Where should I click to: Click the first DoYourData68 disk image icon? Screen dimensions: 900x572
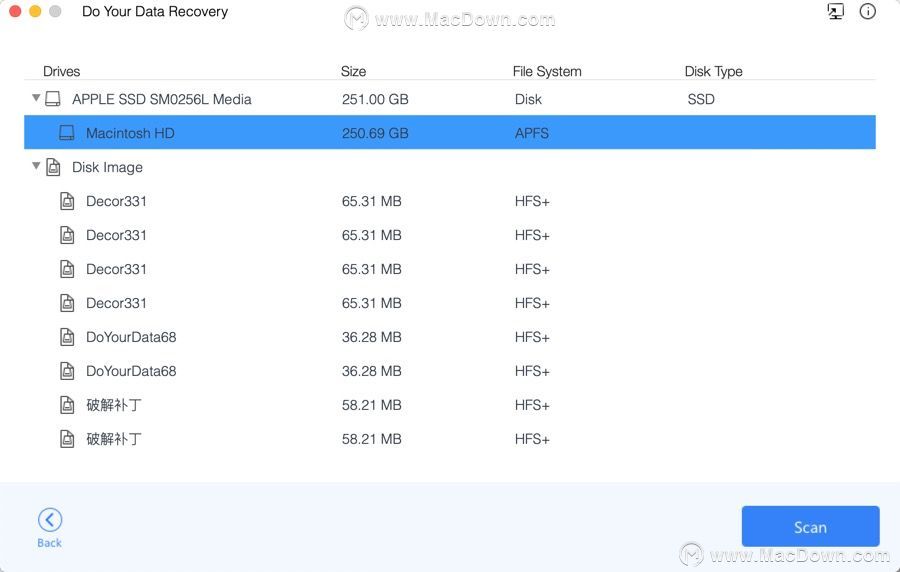(x=67, y=337)
